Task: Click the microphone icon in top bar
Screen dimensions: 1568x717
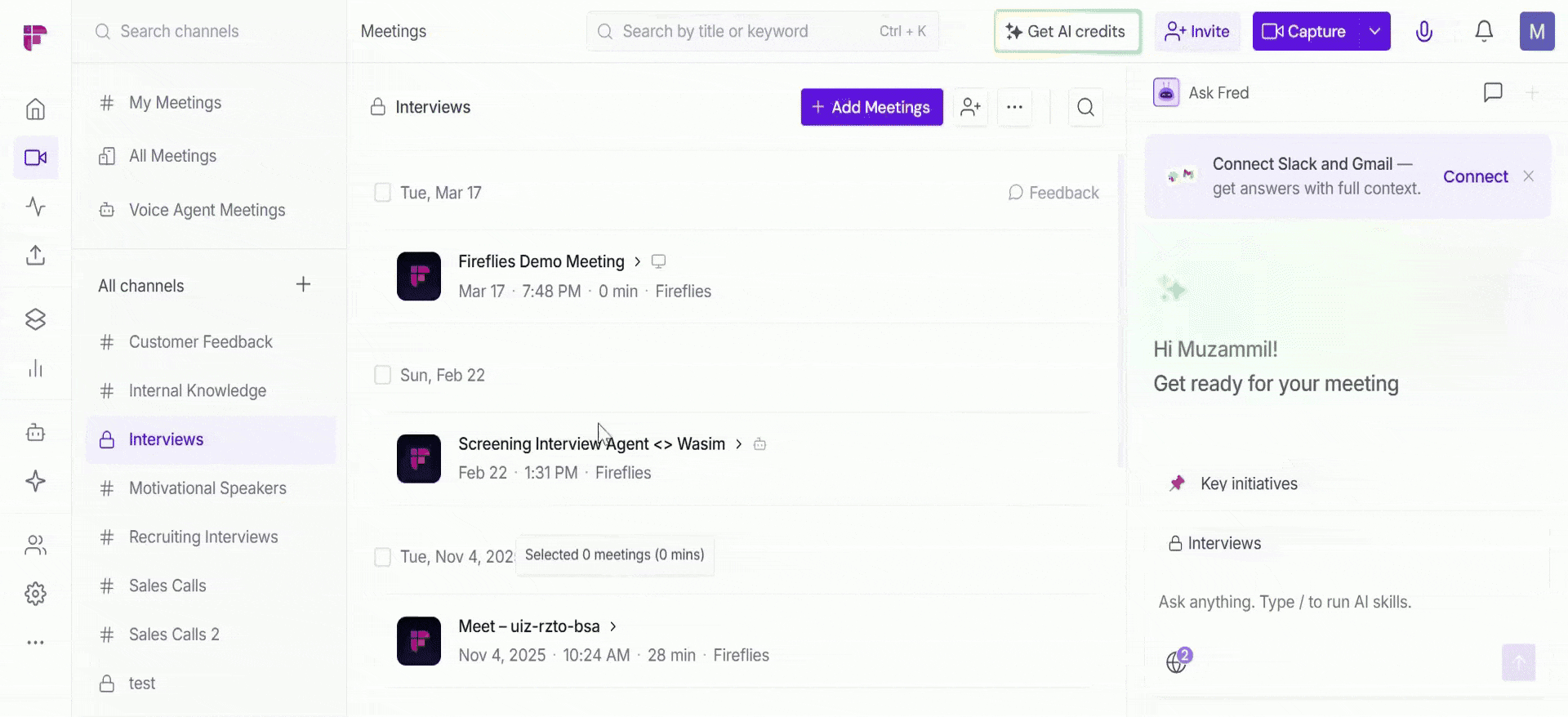Action: click(1423, 31)
